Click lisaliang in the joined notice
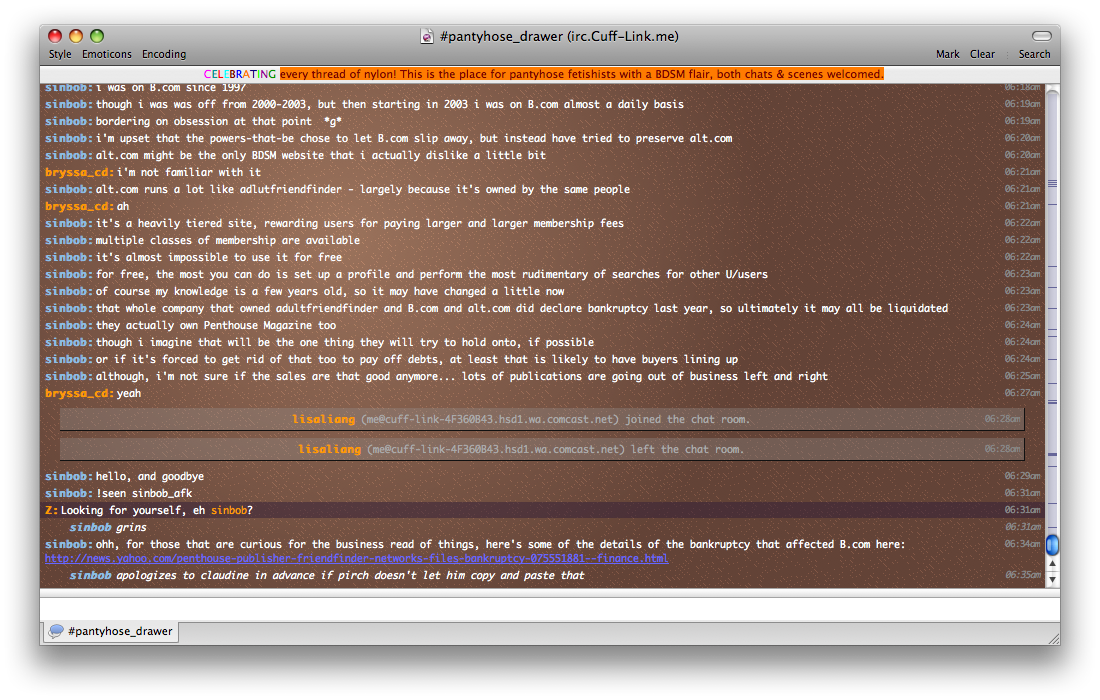Viewport: 1100px width, 700px height. tap(323, 419)
